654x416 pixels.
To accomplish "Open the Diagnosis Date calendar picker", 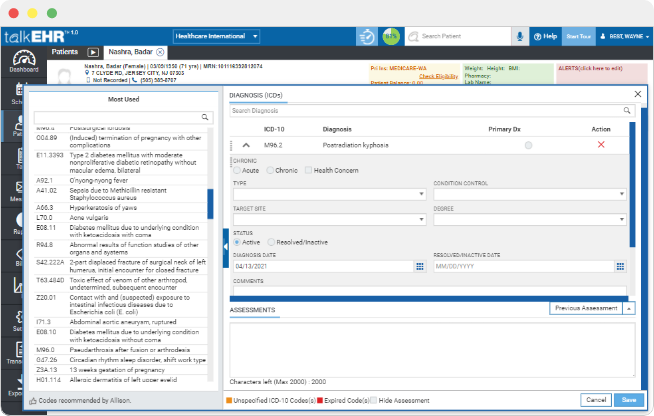I will click(x=419, y=267).
